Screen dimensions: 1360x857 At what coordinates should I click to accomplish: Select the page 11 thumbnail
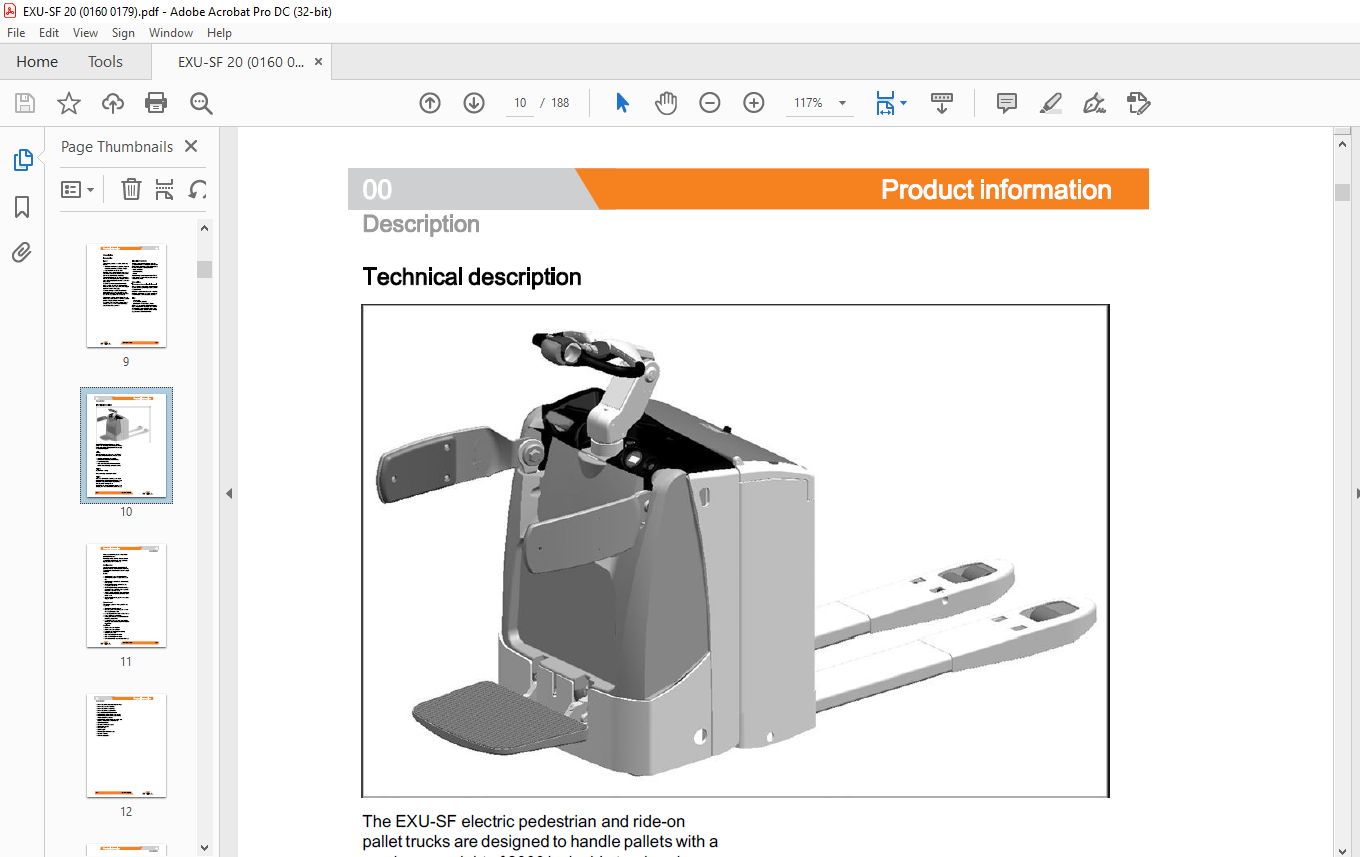pos(126,595)
